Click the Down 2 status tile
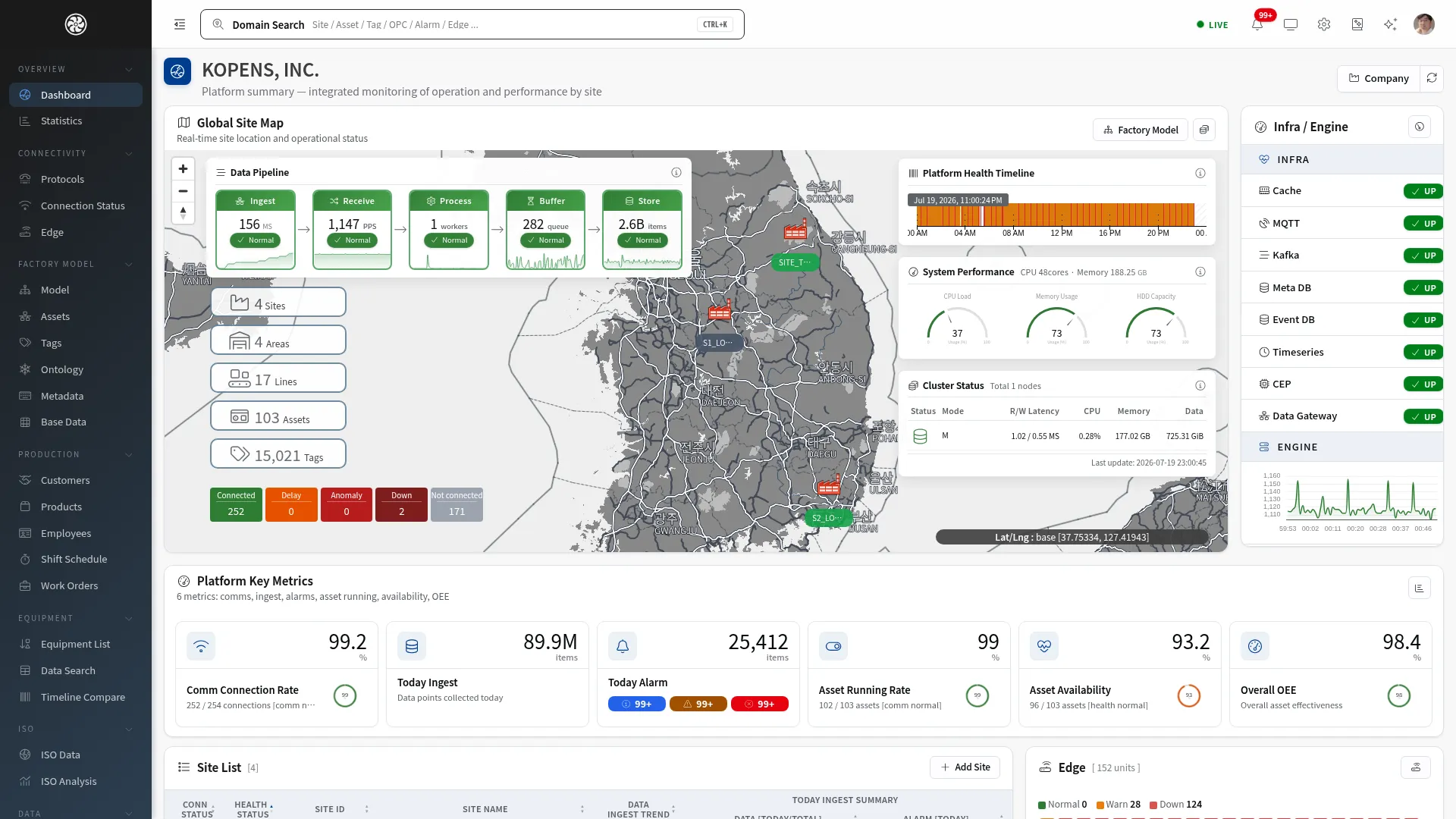This screenshot has width=1456, height=819. [401, 504]
